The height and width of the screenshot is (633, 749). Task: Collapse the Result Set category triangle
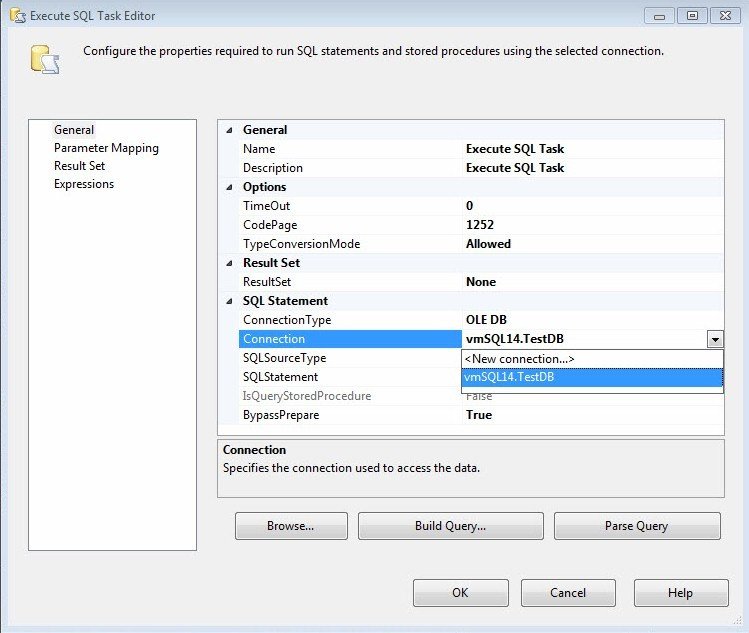[x=229, y=263]
